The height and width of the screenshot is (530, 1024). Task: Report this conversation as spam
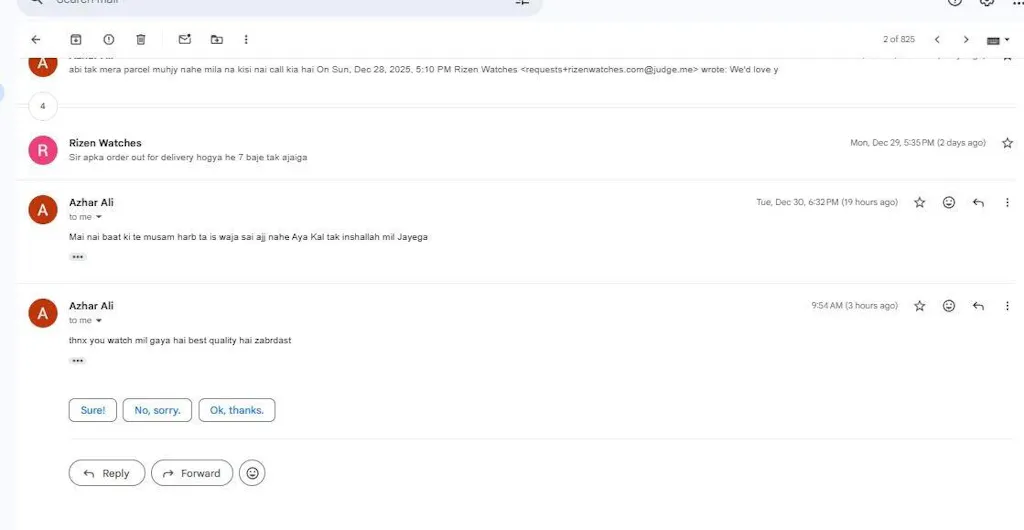point(108,40)
